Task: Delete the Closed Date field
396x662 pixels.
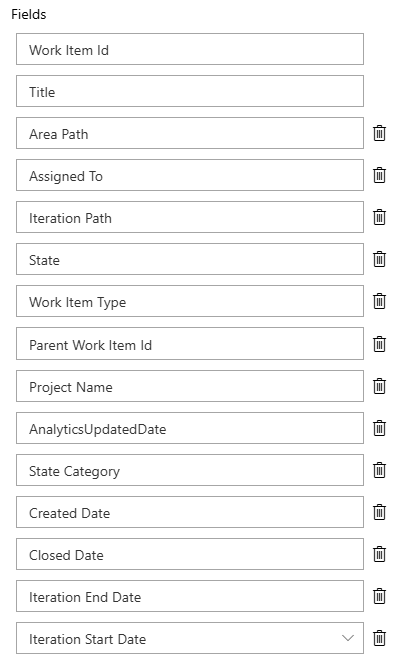Action: (x=379, y=554)
